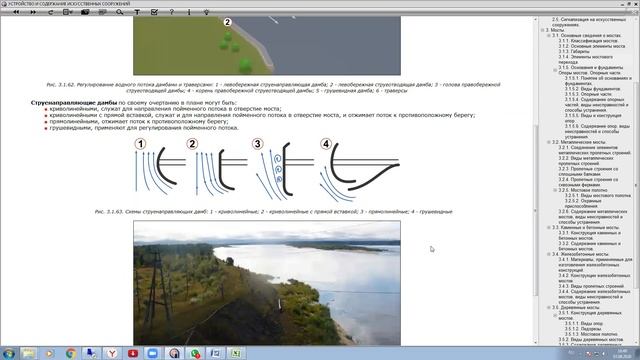Click the dam schemes diagram figure
Image resolution: width=640 pixels, height=360 pixels.
point(267,171)
